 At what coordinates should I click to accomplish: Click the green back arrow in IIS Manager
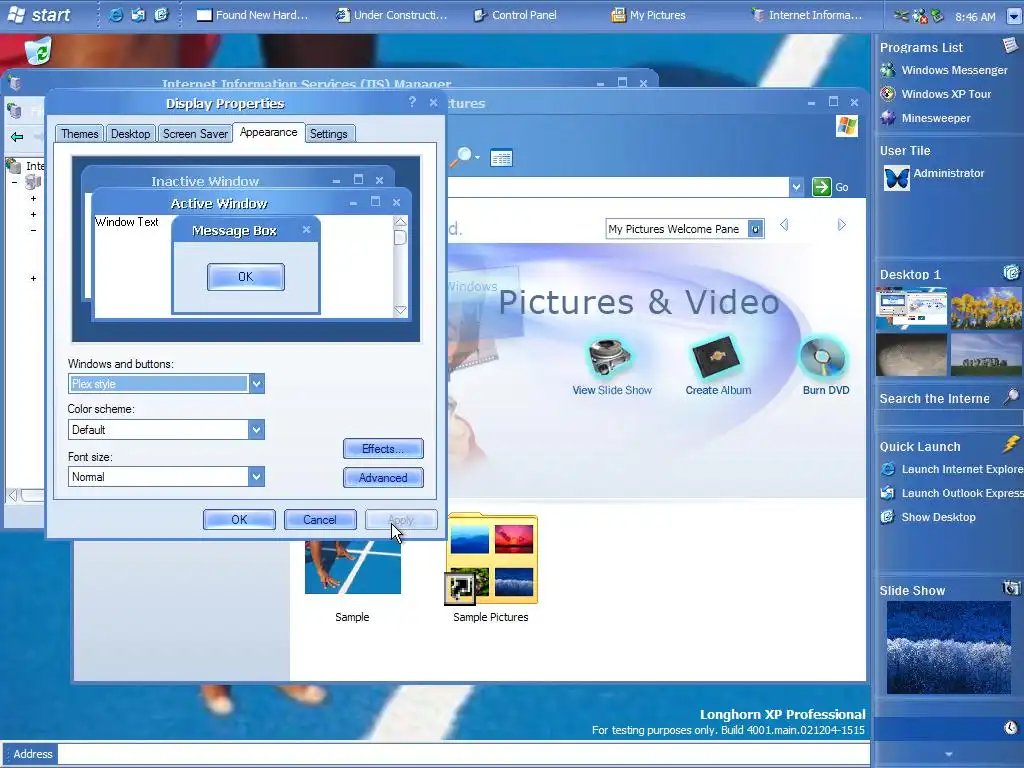click(17, 136)
